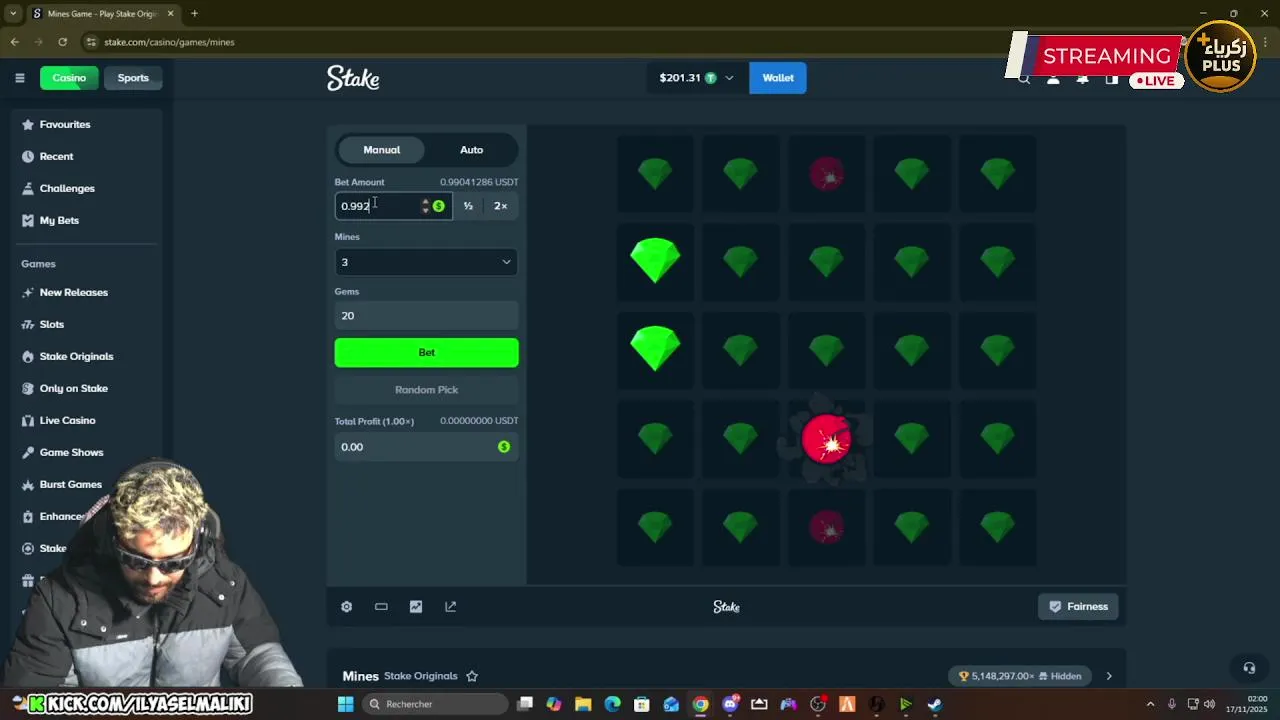
Task: Open Discord from the taskbar
Action: click(x=730, y=704)
